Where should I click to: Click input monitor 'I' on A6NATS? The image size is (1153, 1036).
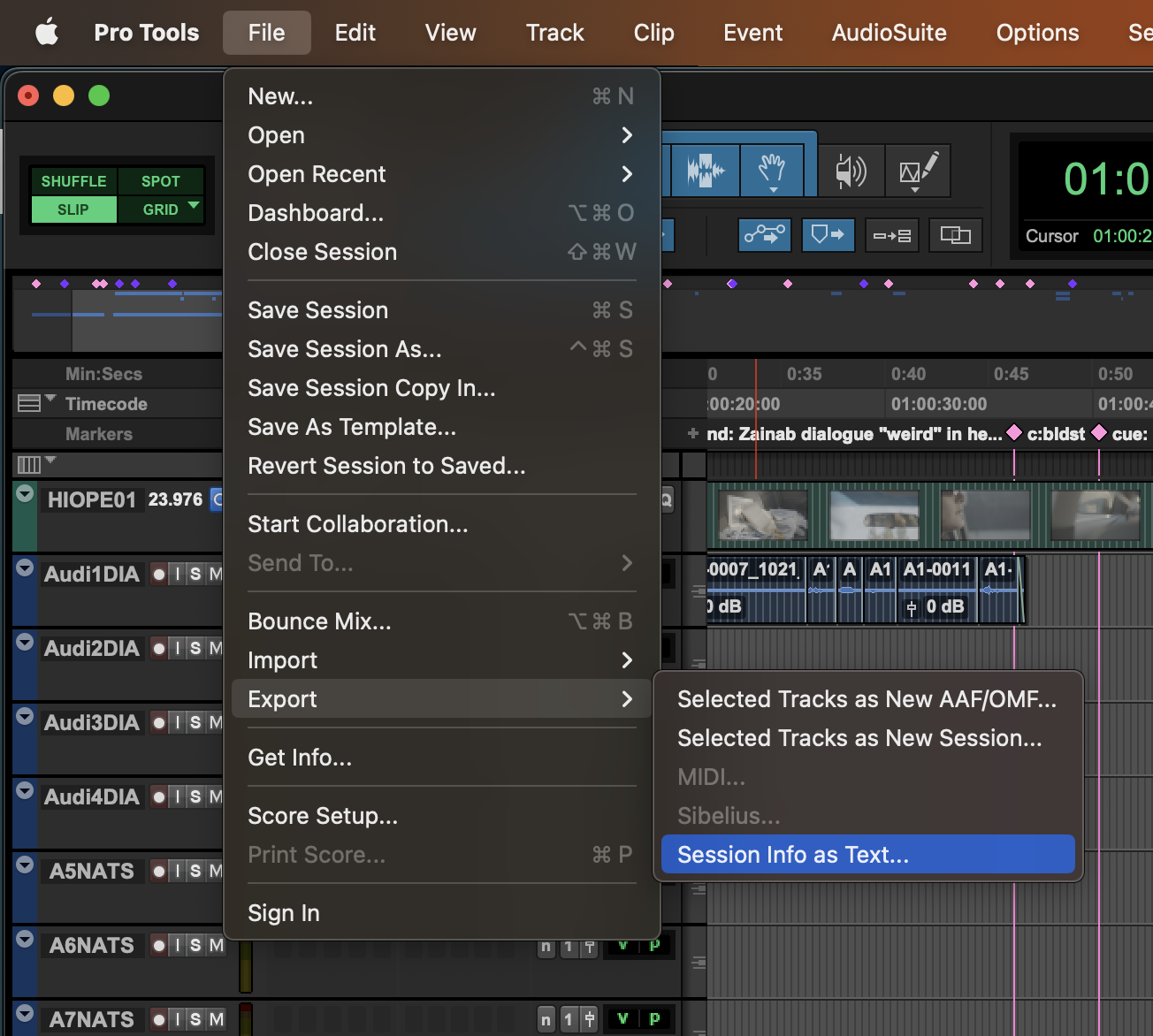click(178, 945)
